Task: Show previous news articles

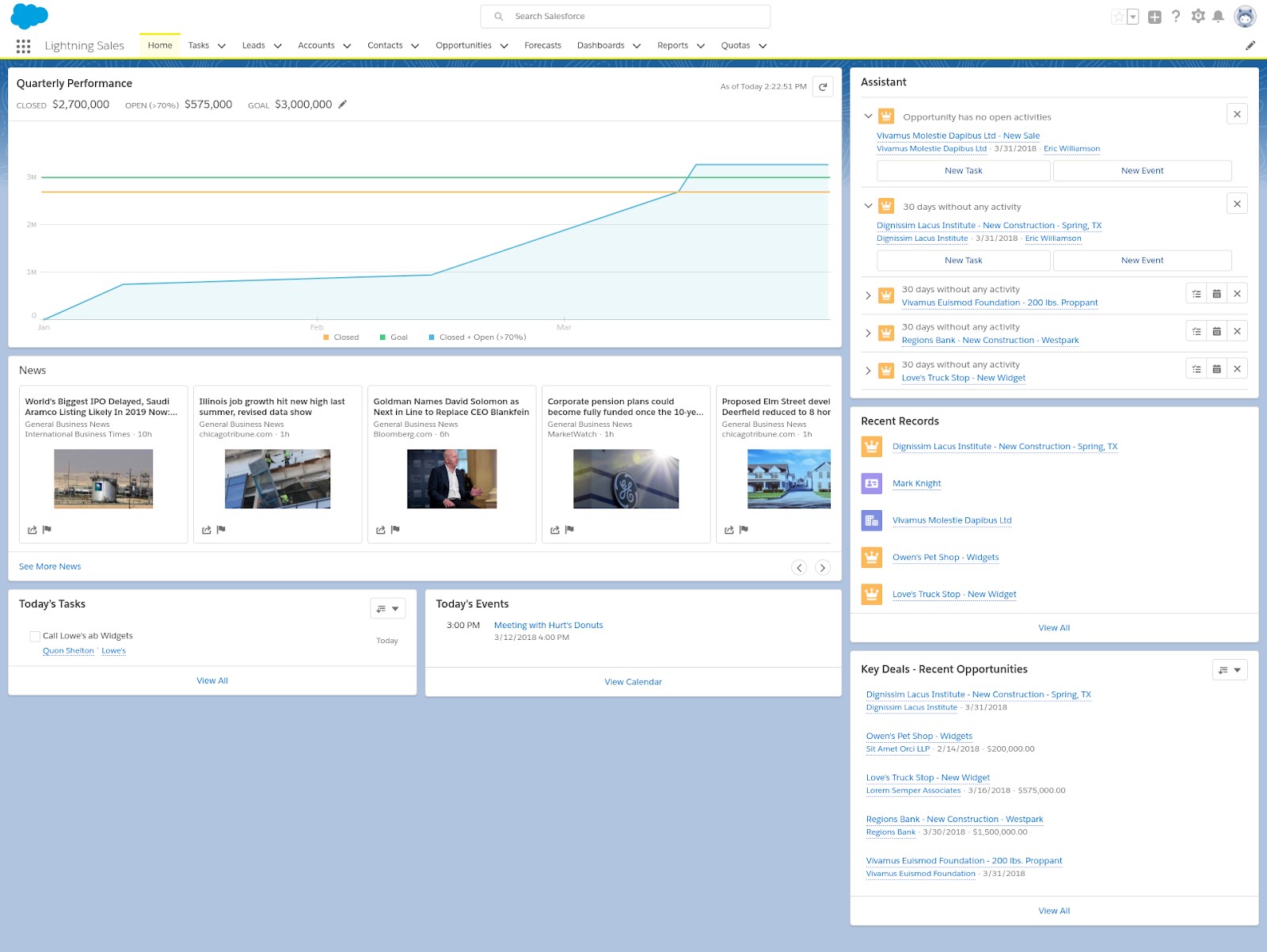Action: coord(799,567)
